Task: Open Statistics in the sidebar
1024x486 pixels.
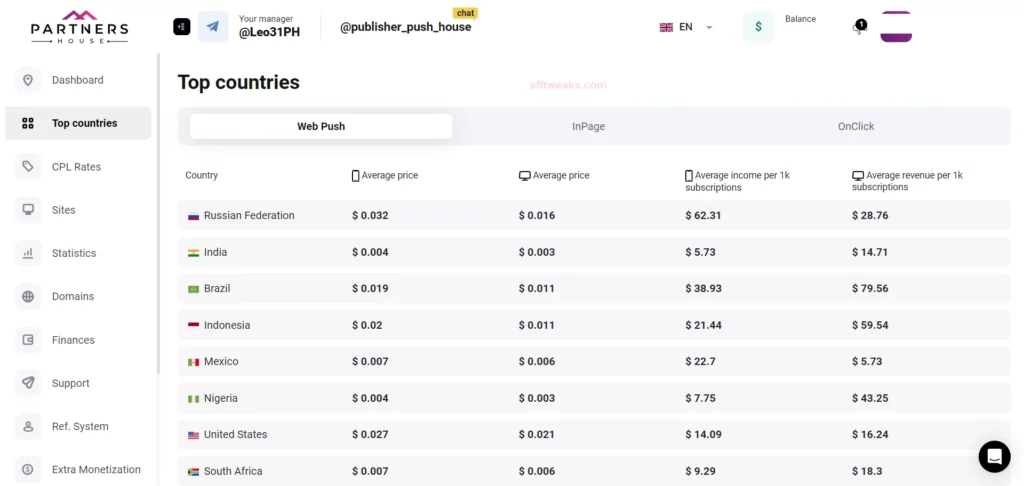Action: click(x=74, y=253)
